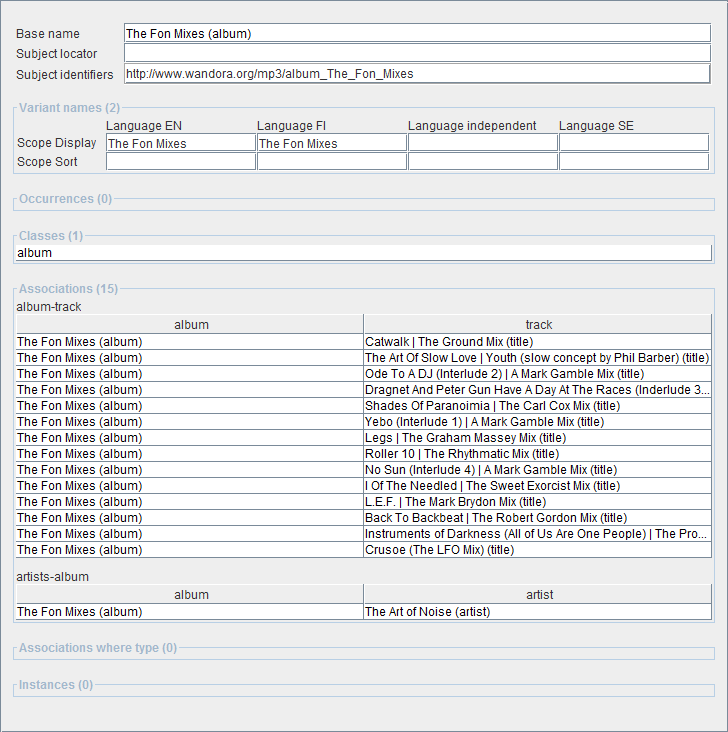Click the 'album-track' association type label
The width and height of the screenshot is (728, 732).
[x=49, y=307]
